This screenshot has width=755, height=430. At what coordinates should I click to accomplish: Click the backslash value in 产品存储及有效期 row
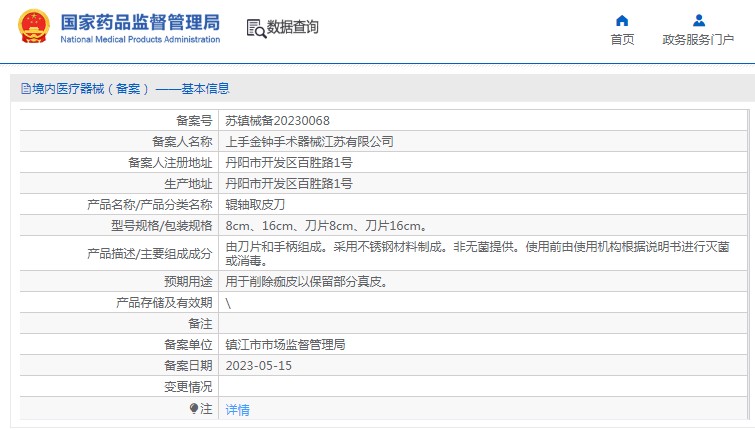tap(228, 303)
